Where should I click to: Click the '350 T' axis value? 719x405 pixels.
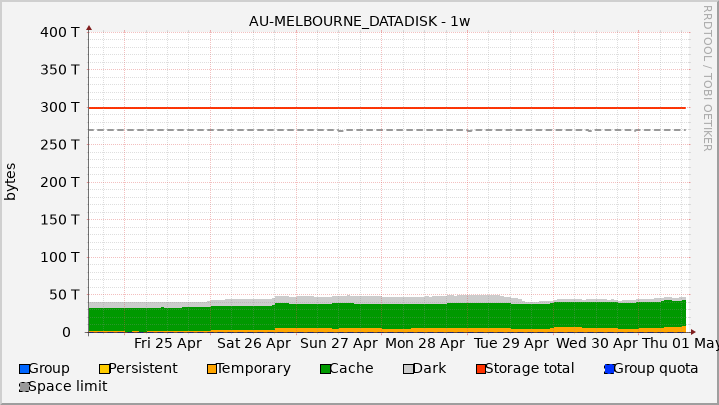click(x=60, y=70)
